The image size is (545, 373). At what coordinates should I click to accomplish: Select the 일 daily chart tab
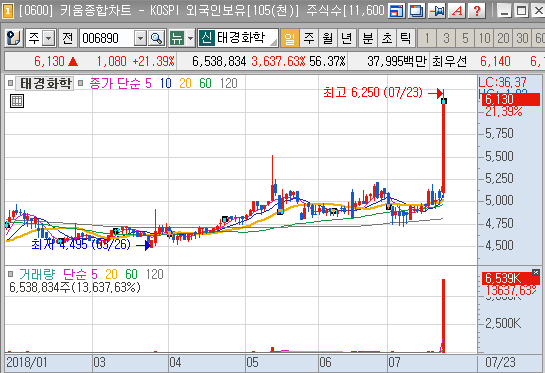pyautogui.click(x=289, y=38)
